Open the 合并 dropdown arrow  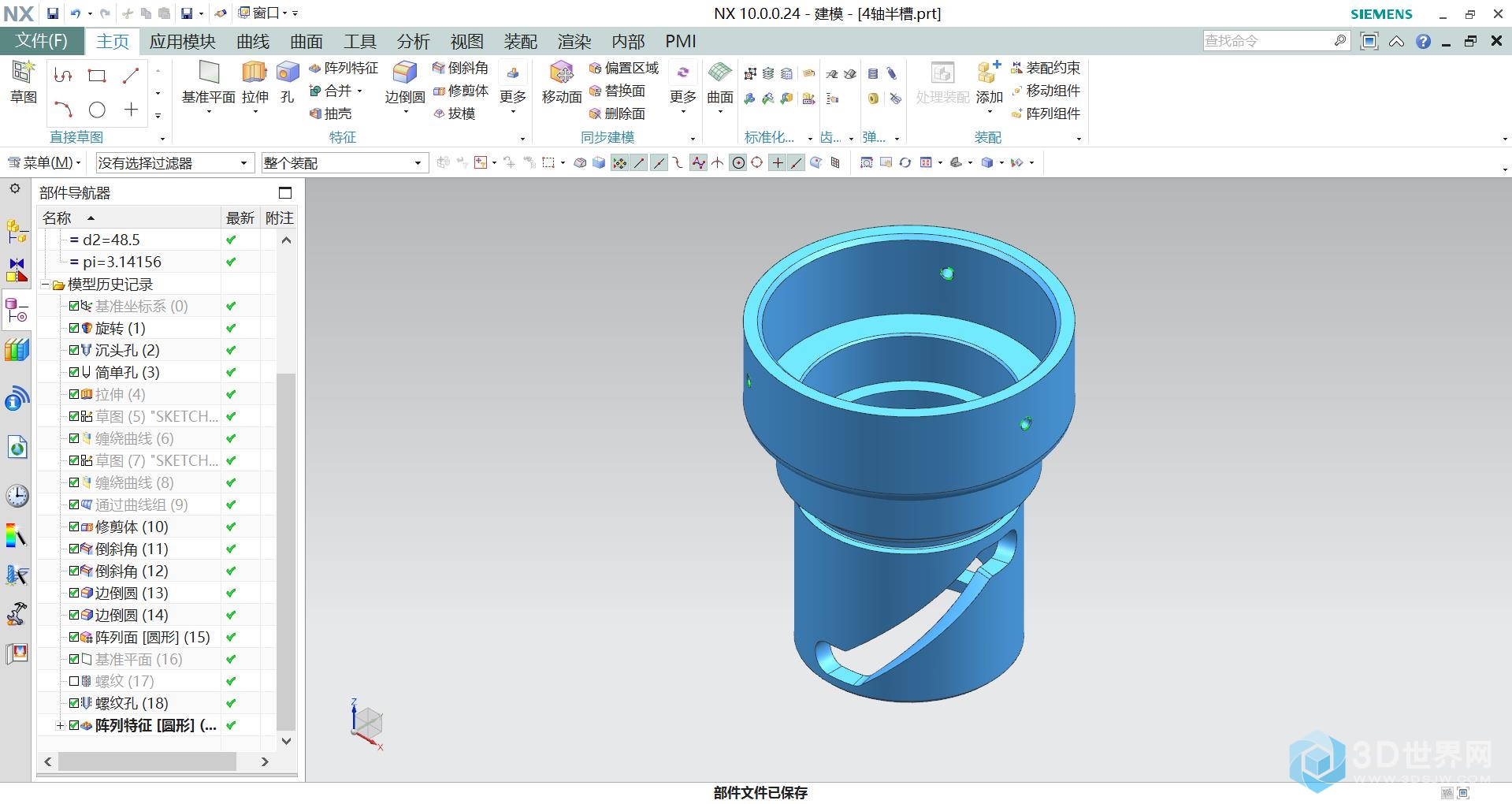pos(359,91)
